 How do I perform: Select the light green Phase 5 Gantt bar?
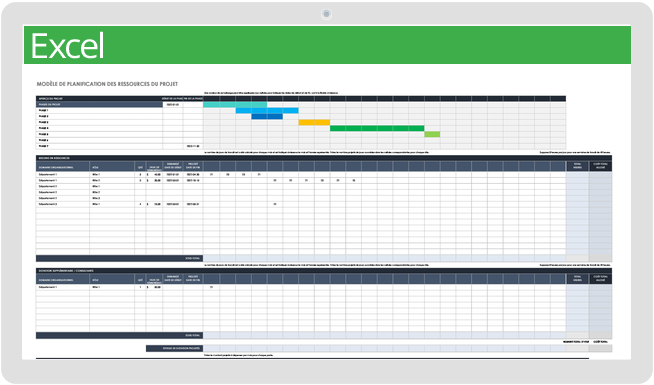432,134
